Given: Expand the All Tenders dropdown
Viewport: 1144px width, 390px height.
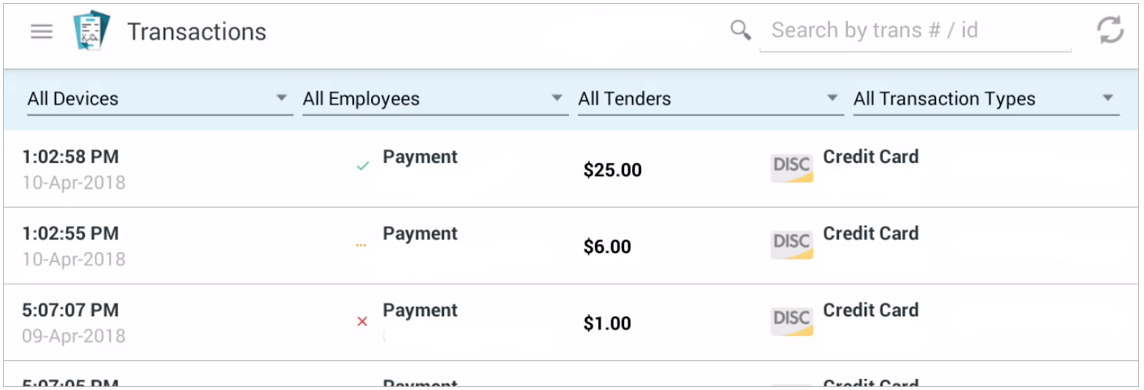Looking at the screenshot, I should tap(710, 99).
